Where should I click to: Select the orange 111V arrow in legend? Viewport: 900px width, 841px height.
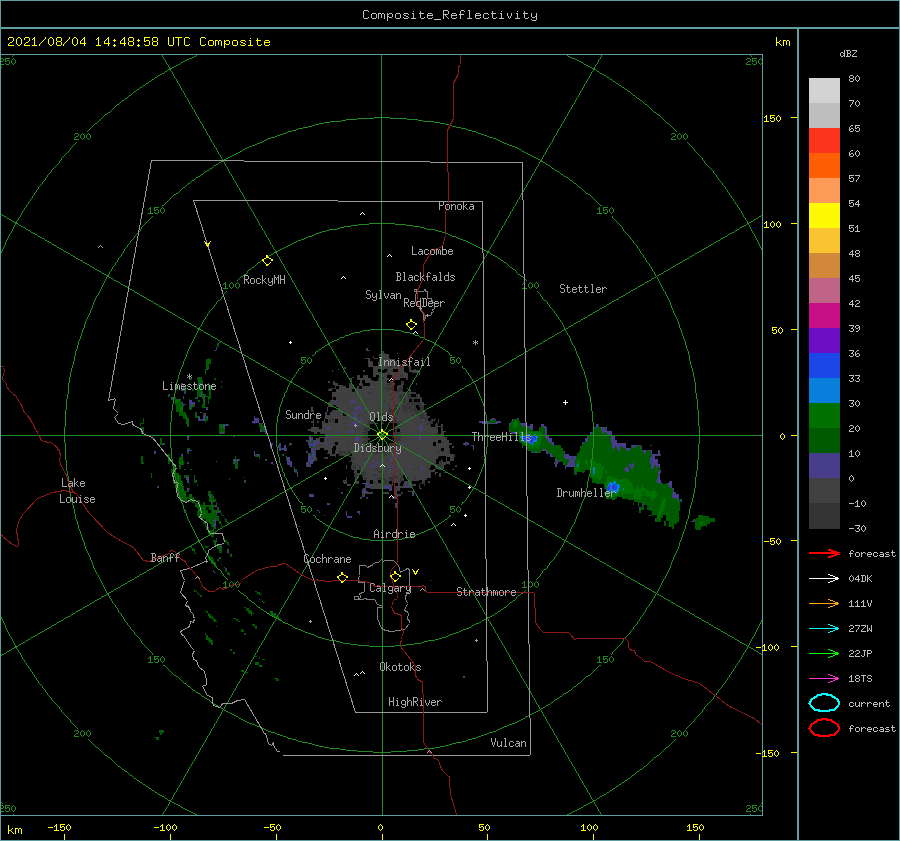(x=824, y=603)
